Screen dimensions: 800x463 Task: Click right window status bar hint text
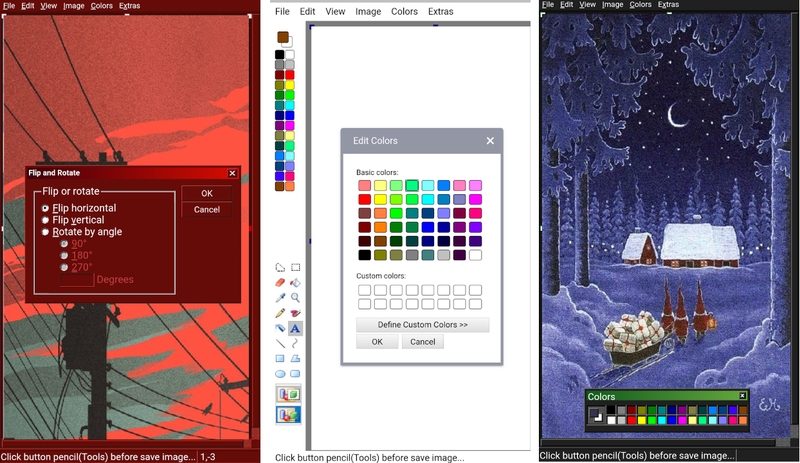637,455
